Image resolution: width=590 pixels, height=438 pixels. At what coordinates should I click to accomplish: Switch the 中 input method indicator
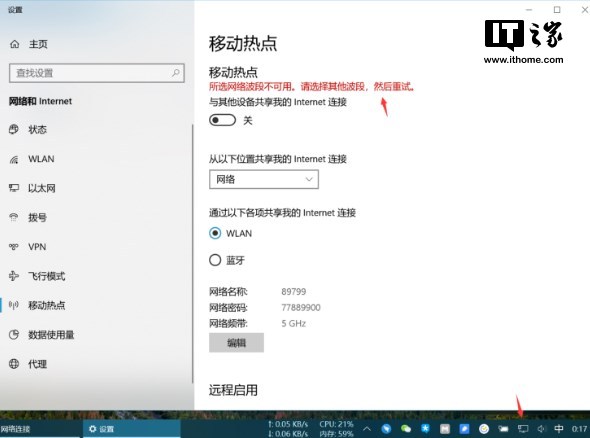point(559,429)
